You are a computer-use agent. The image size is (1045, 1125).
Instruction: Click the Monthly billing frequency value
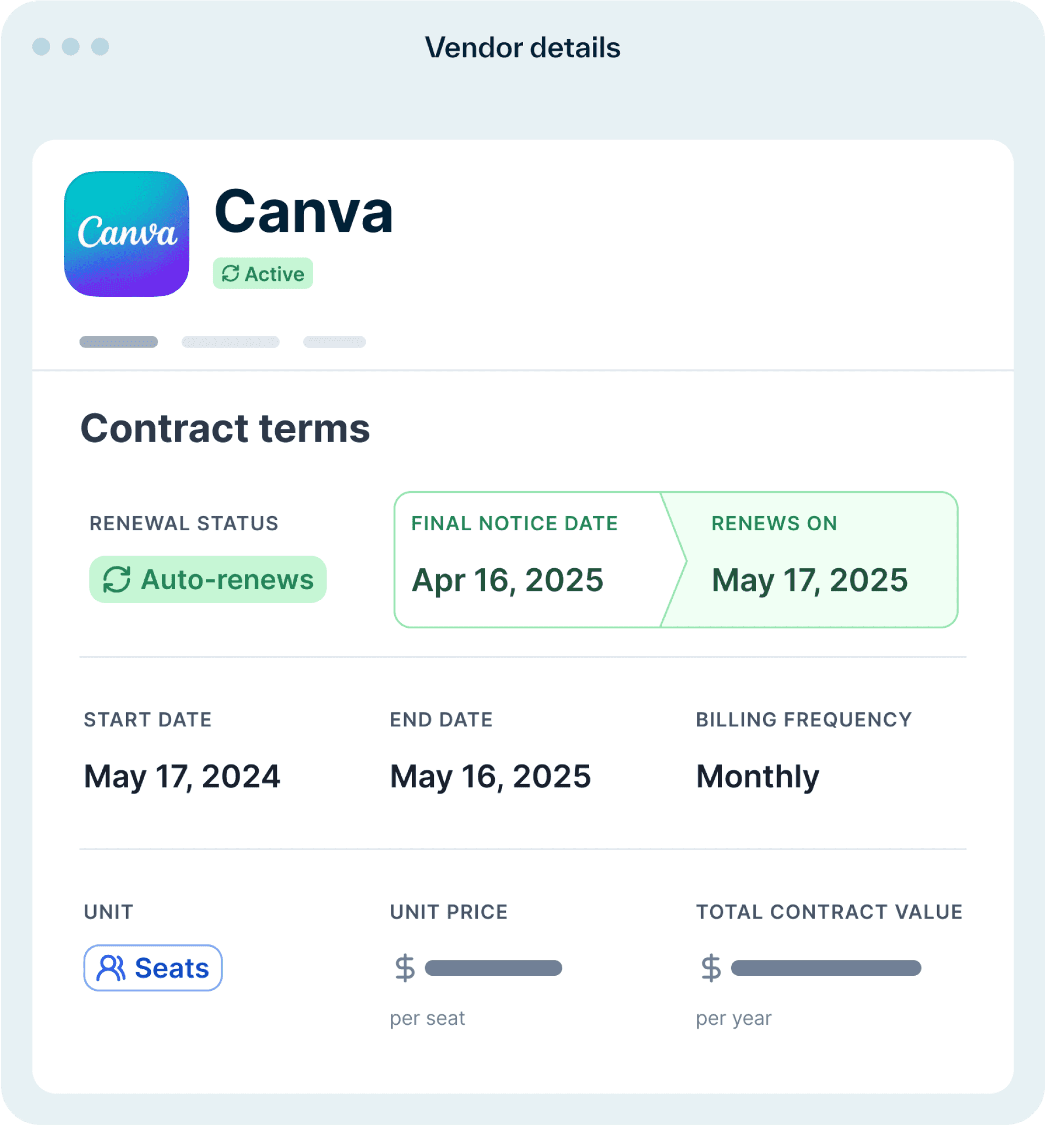(758, 777)
